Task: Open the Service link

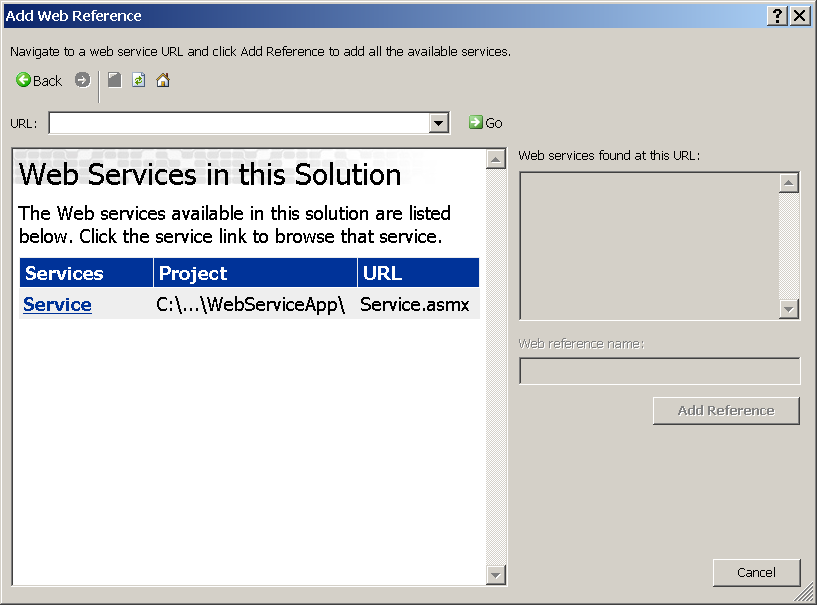Action: point(57,305)
